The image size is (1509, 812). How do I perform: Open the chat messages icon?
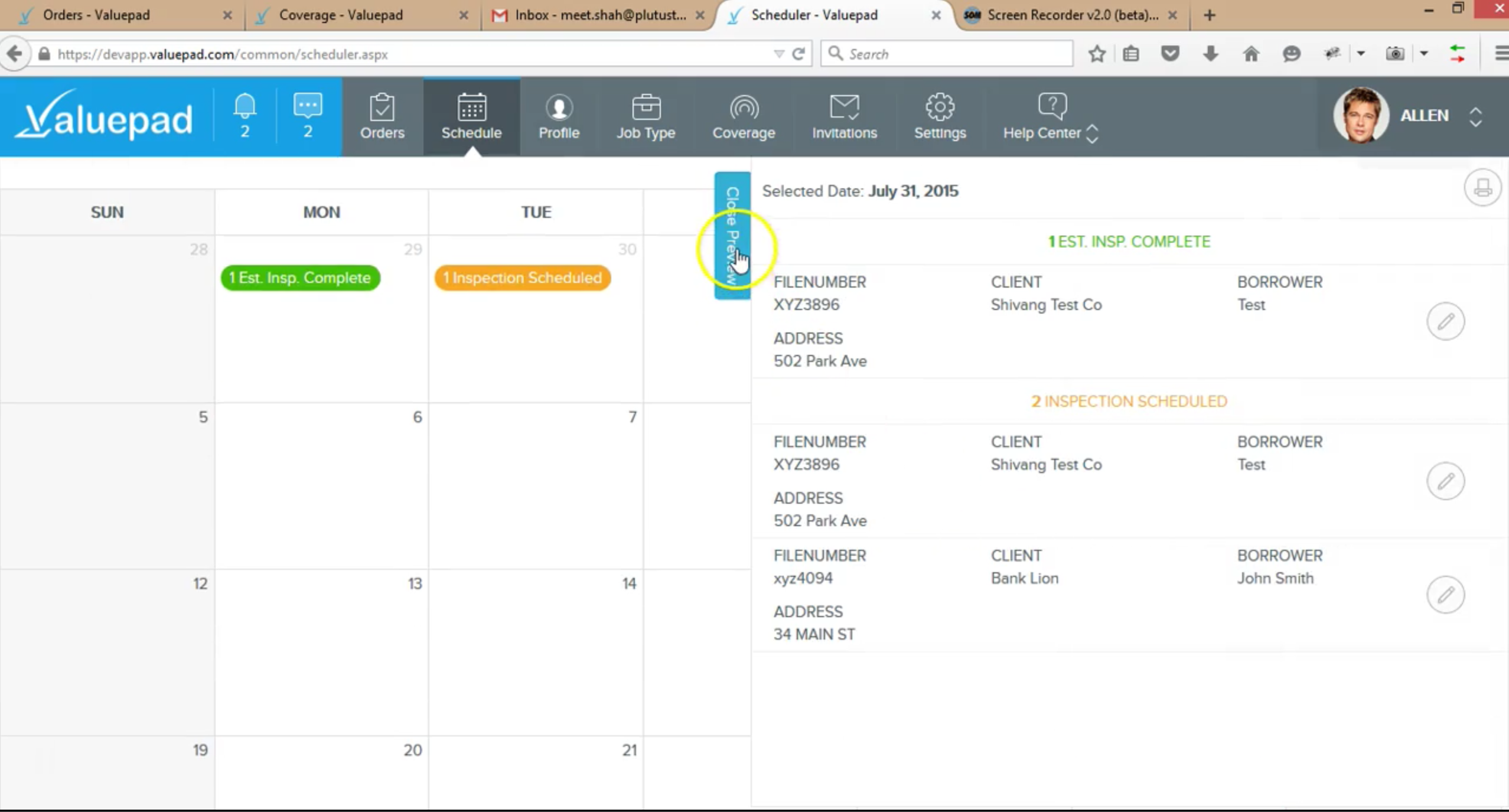pos(308,116)
